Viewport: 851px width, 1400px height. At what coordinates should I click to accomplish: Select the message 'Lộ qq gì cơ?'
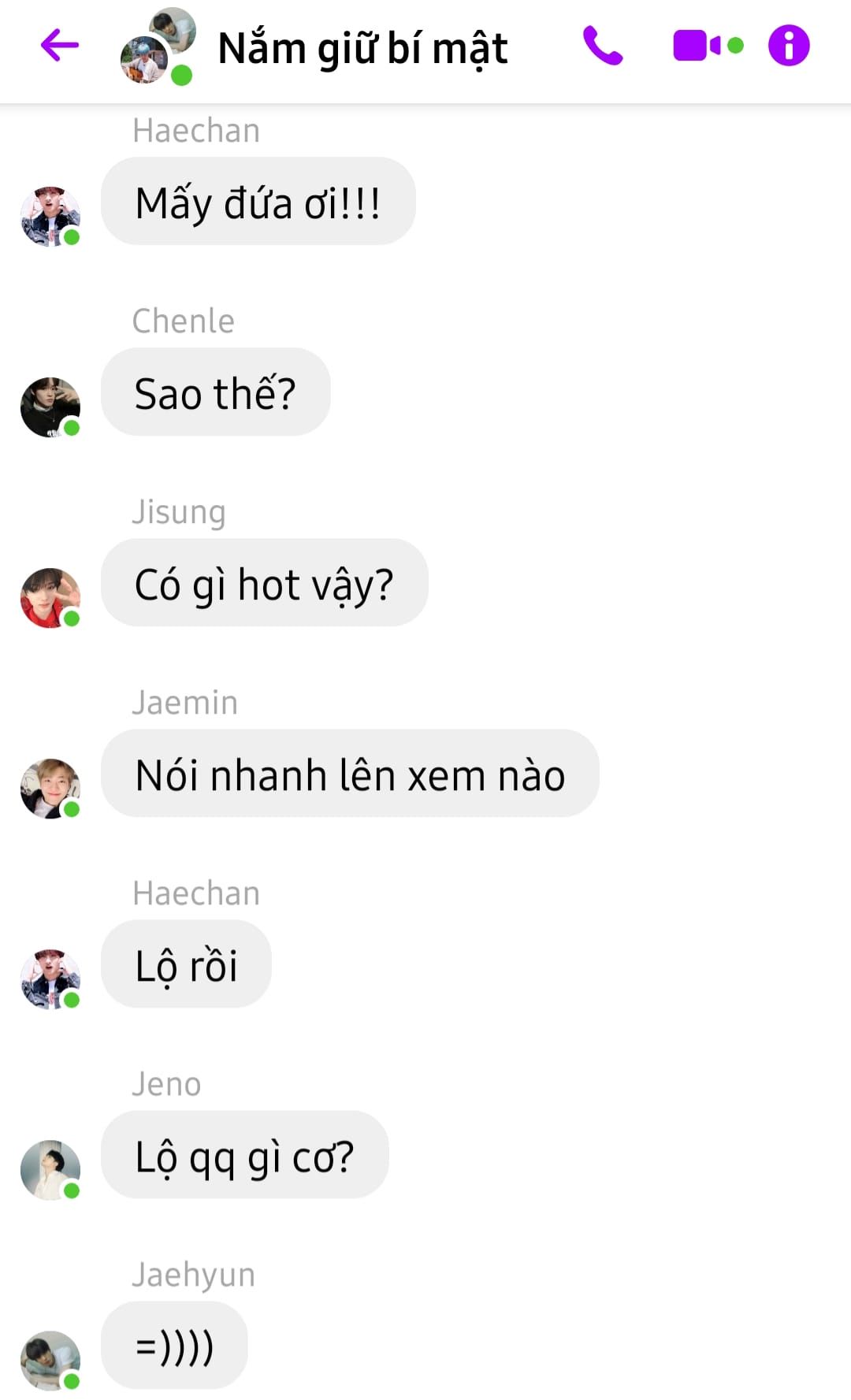tap(245, 1155)
